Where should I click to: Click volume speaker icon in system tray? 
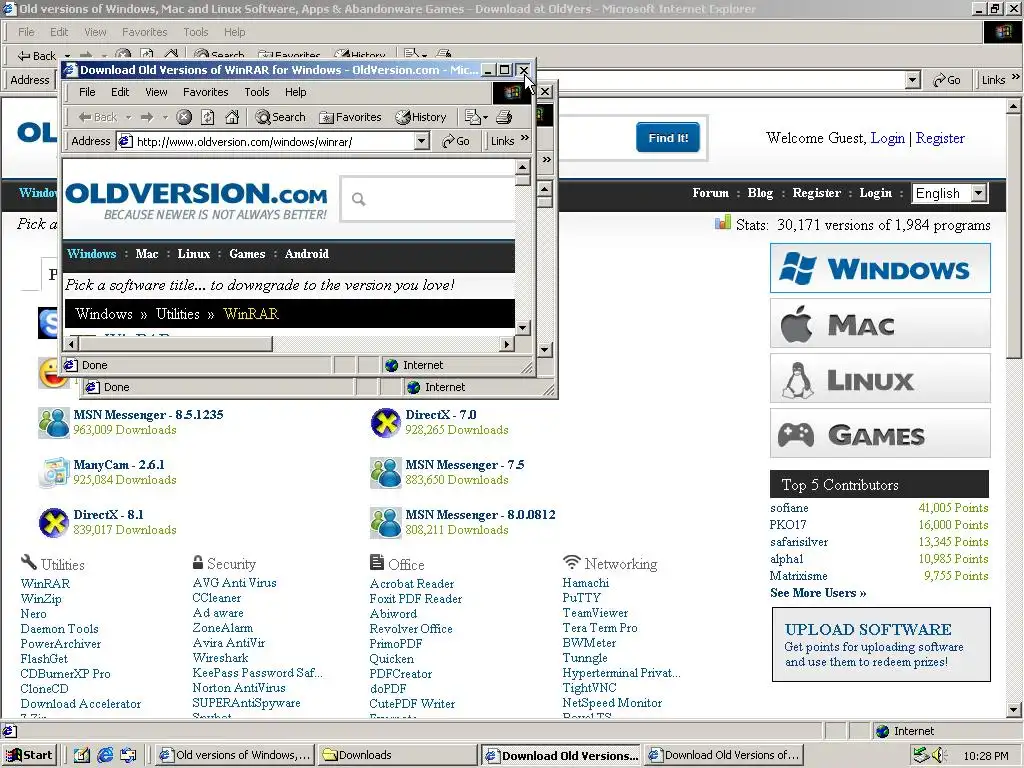(x=939, y=756)
